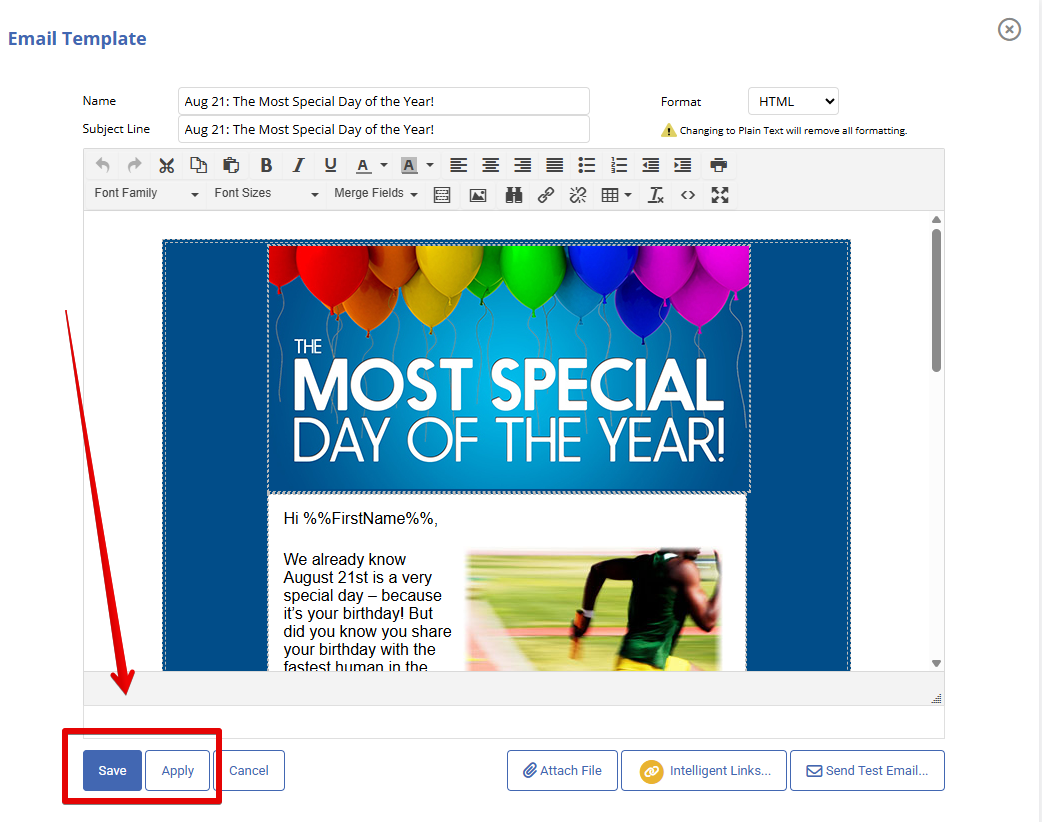Enable center alignment
Screen dimensions: 1042x822
point(490,165)
